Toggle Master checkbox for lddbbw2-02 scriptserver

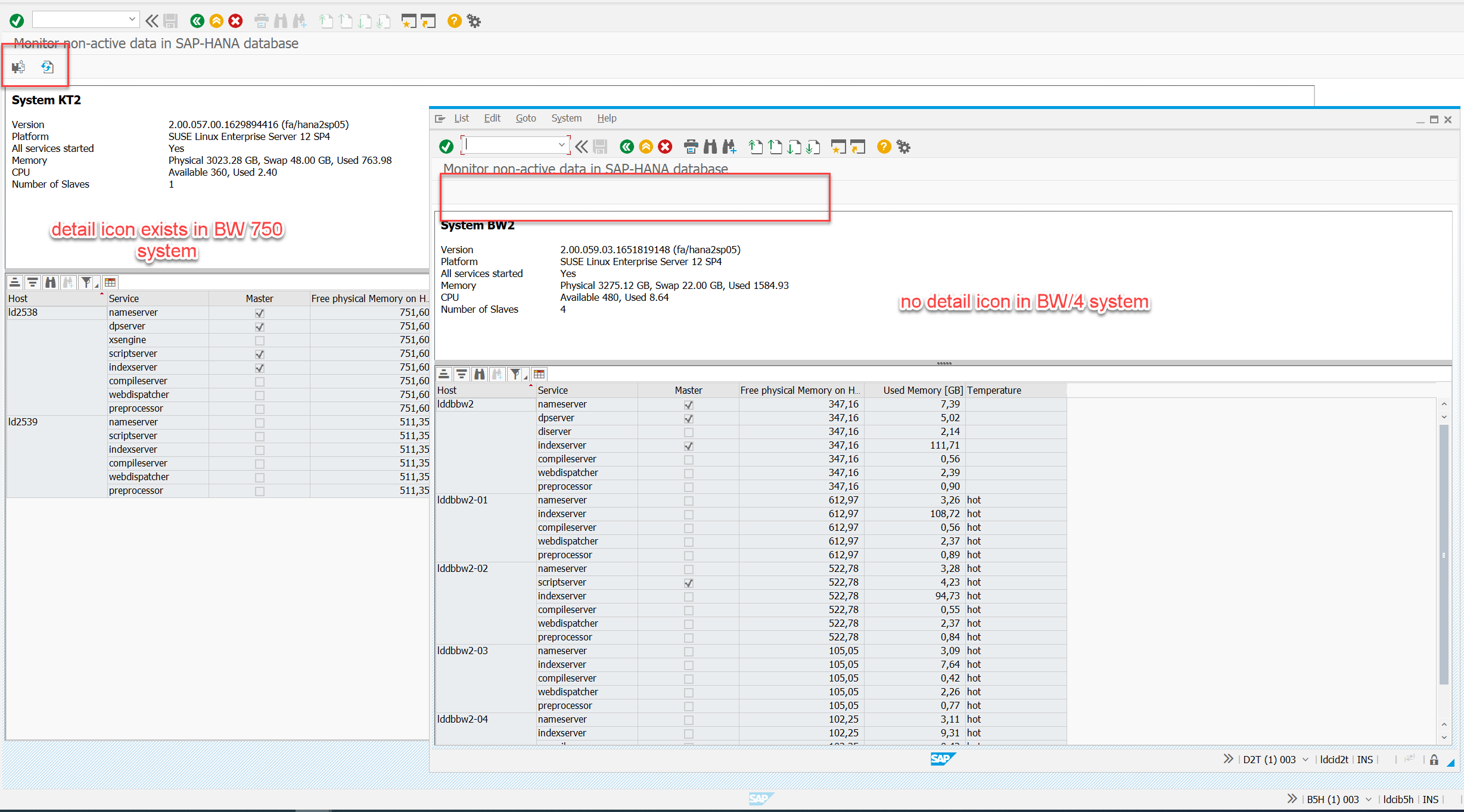point(689,583)
